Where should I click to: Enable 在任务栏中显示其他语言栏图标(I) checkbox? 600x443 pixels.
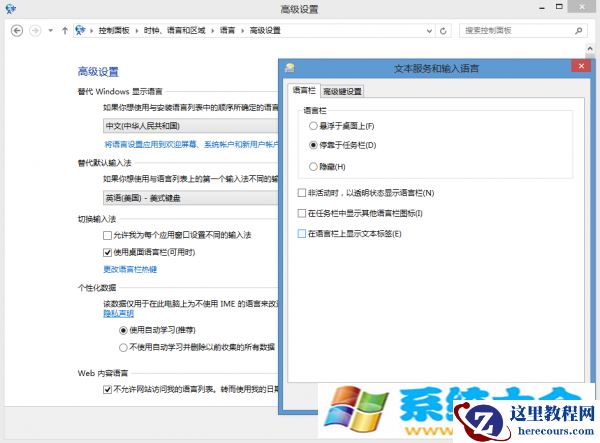[302, 213]
